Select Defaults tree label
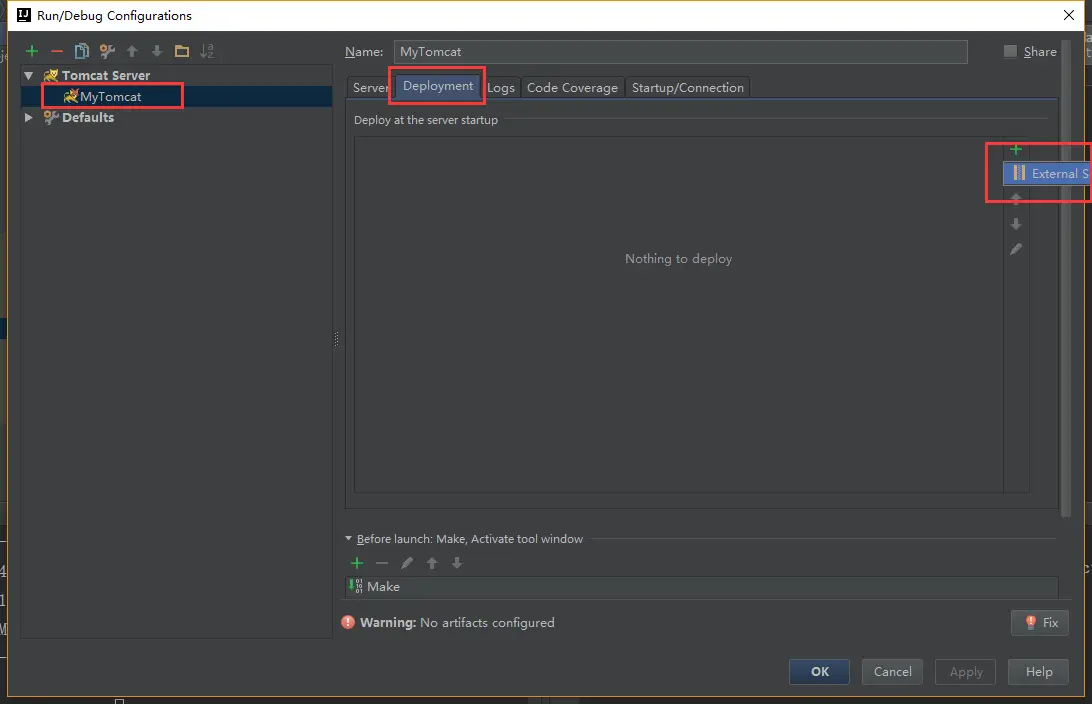The width and height of the screenshot is (1092, 704). click(88, 118)
